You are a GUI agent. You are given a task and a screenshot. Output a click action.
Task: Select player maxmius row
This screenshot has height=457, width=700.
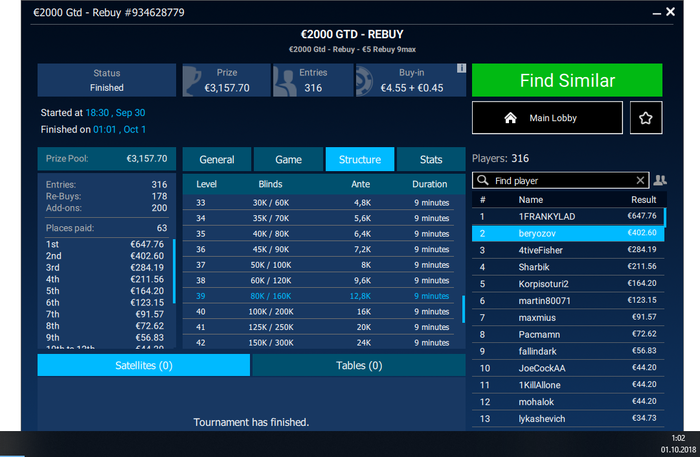[568, 318]
